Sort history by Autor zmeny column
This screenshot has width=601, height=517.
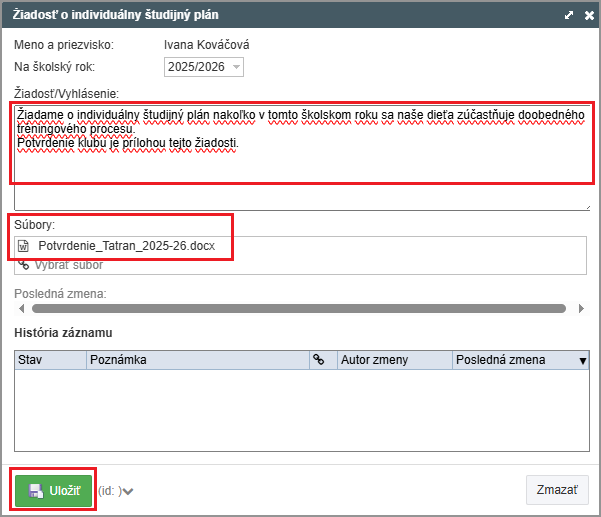click(x=393, y=360)
